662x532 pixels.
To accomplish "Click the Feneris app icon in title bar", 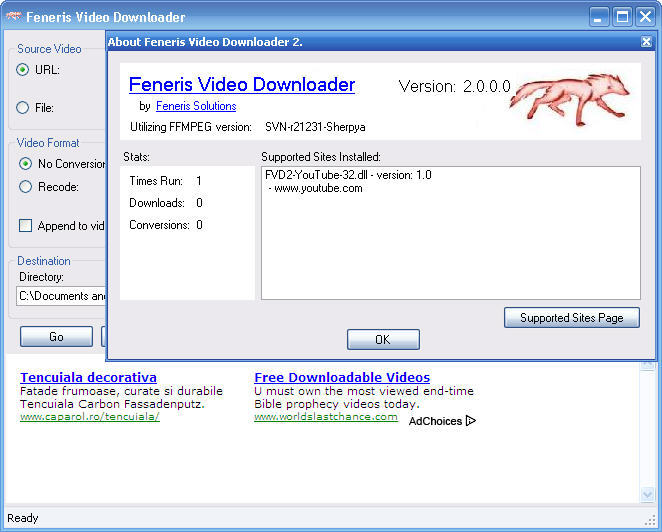I will pos(14,17).
